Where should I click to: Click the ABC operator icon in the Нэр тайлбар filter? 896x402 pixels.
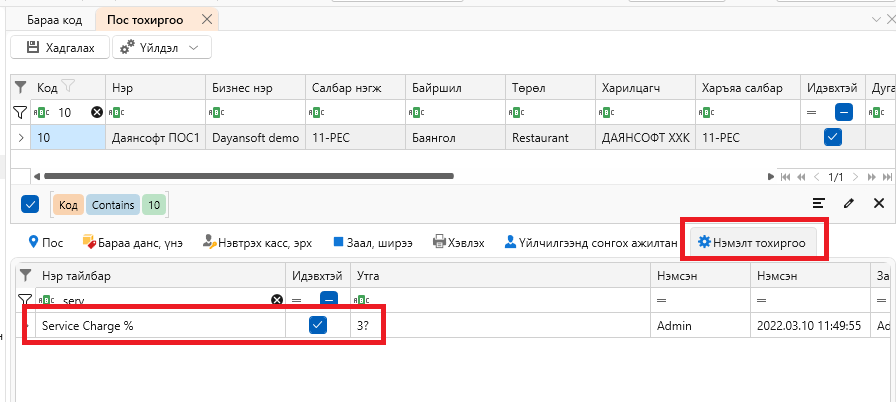(45, 300)
